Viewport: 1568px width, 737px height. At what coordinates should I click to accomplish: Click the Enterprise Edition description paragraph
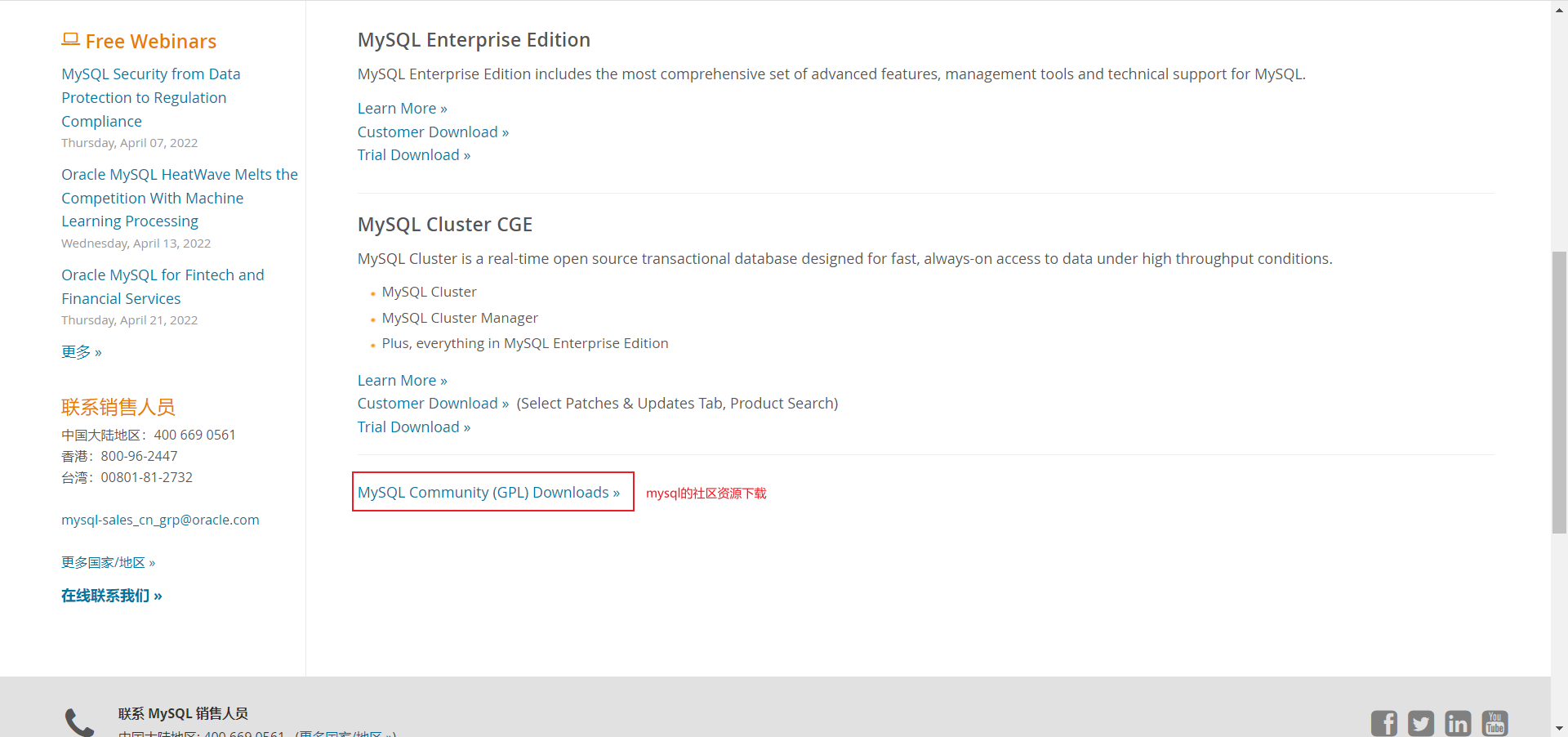[x=831, y=74]
